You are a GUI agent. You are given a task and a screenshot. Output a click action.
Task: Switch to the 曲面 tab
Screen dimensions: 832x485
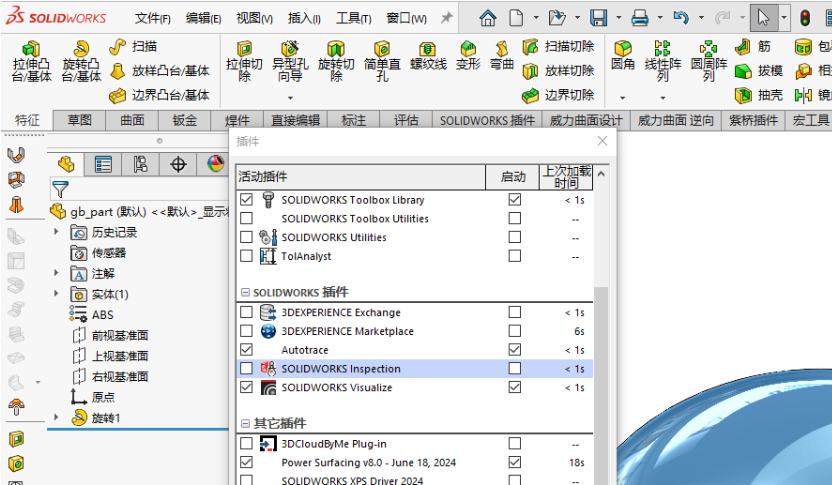pos(132,120)
